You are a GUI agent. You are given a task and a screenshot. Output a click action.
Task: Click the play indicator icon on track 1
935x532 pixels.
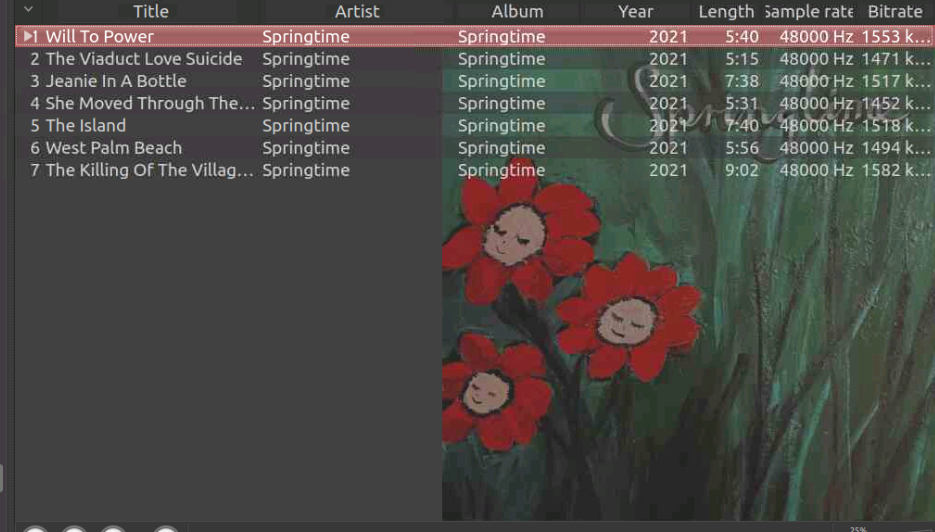coord(28,36)
